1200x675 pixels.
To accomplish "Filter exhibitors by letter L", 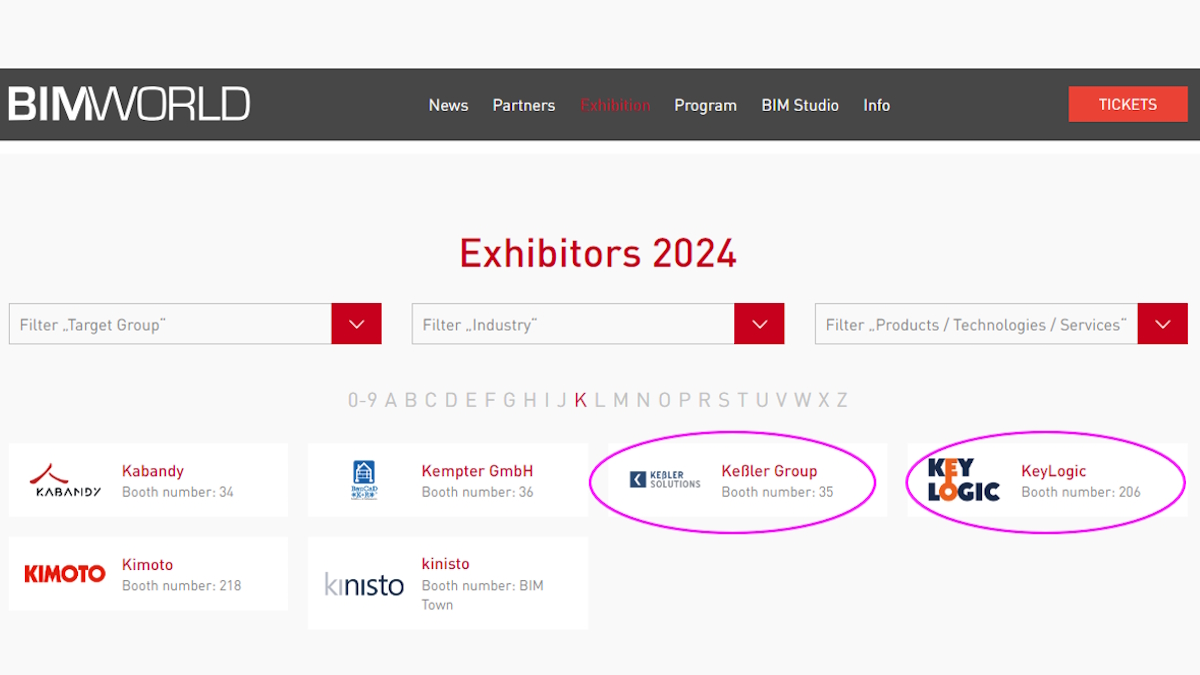I will 600,400.
